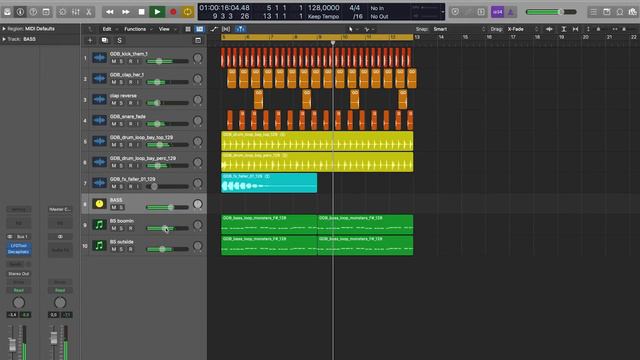Click bar 17 on the ruler

click(513, 37)
